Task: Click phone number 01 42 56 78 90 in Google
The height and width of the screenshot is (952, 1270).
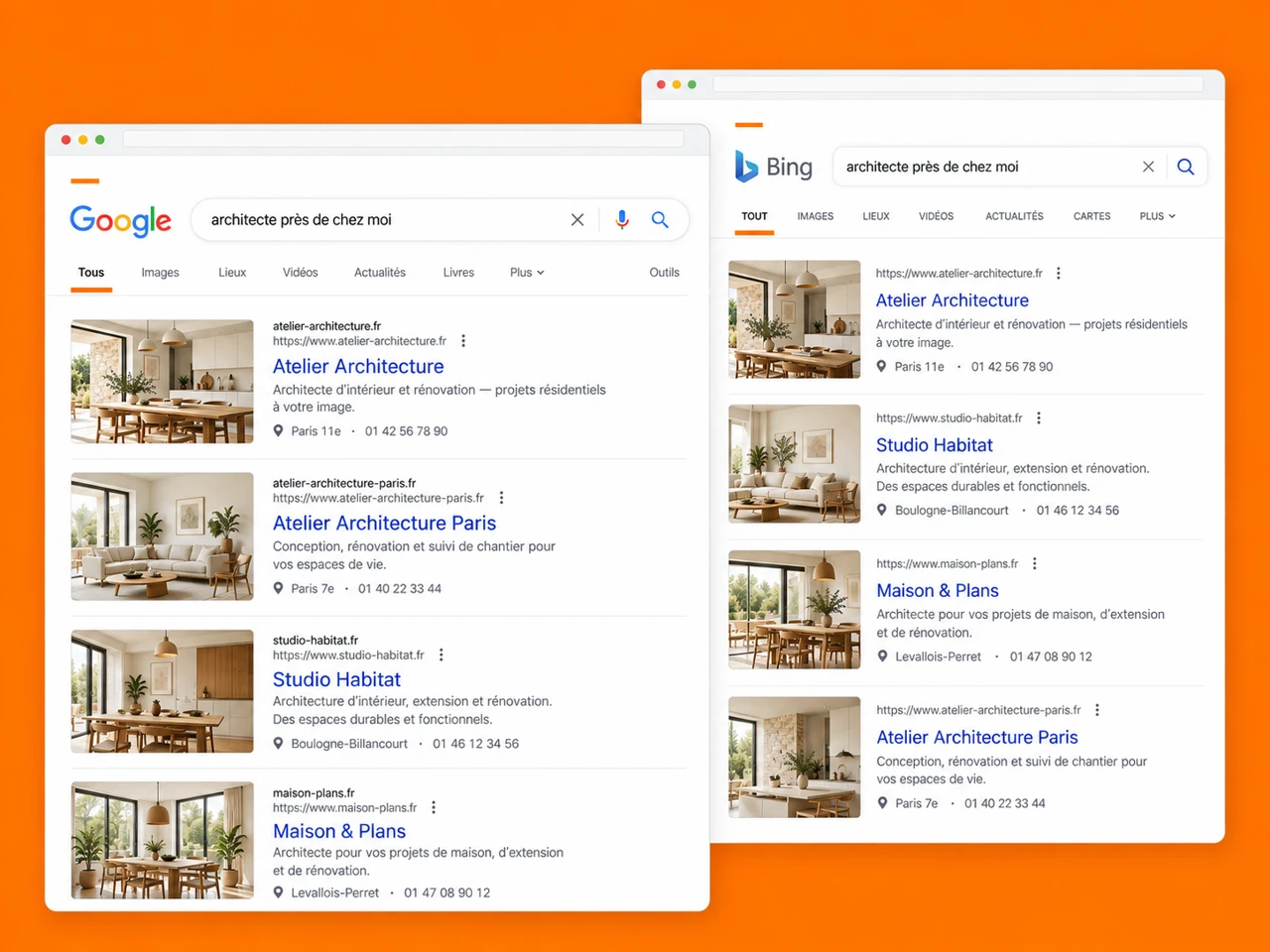Action: point(407,431)
